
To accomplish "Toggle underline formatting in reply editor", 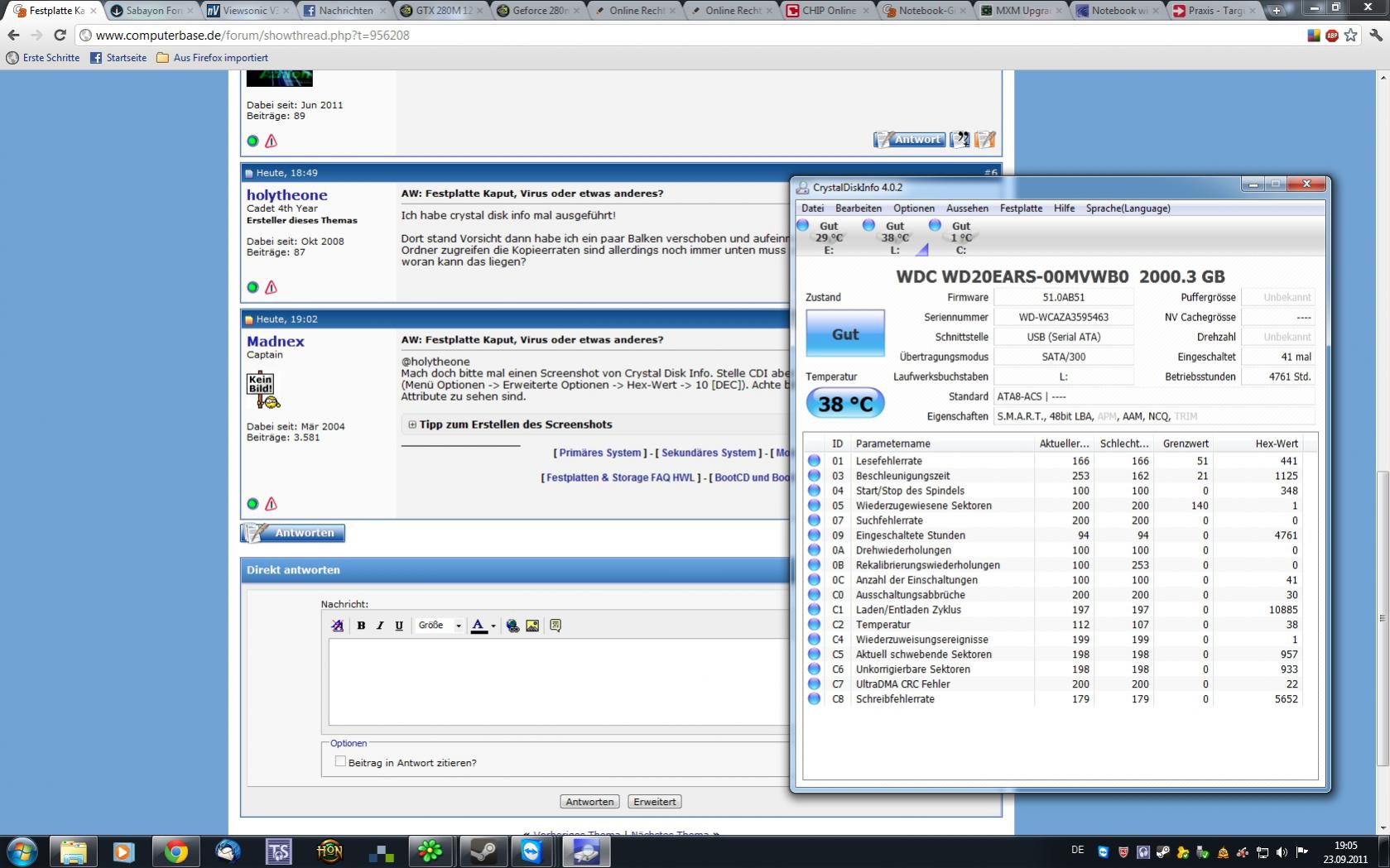I will coord(399,626).
